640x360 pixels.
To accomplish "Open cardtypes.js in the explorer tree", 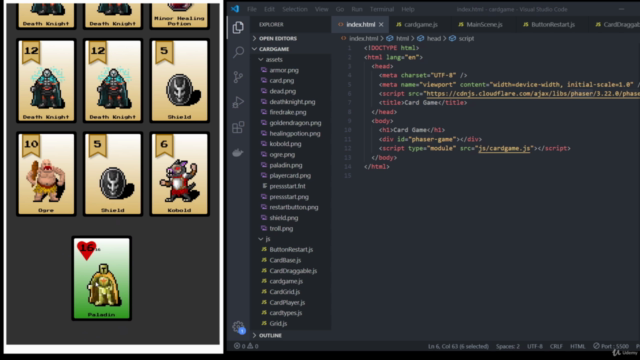I will click(x=285, y=313).
